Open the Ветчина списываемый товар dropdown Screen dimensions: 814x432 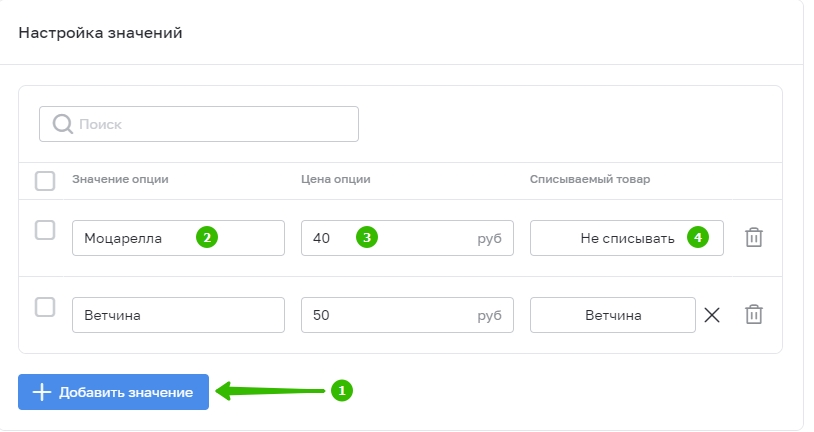[613, 315]
